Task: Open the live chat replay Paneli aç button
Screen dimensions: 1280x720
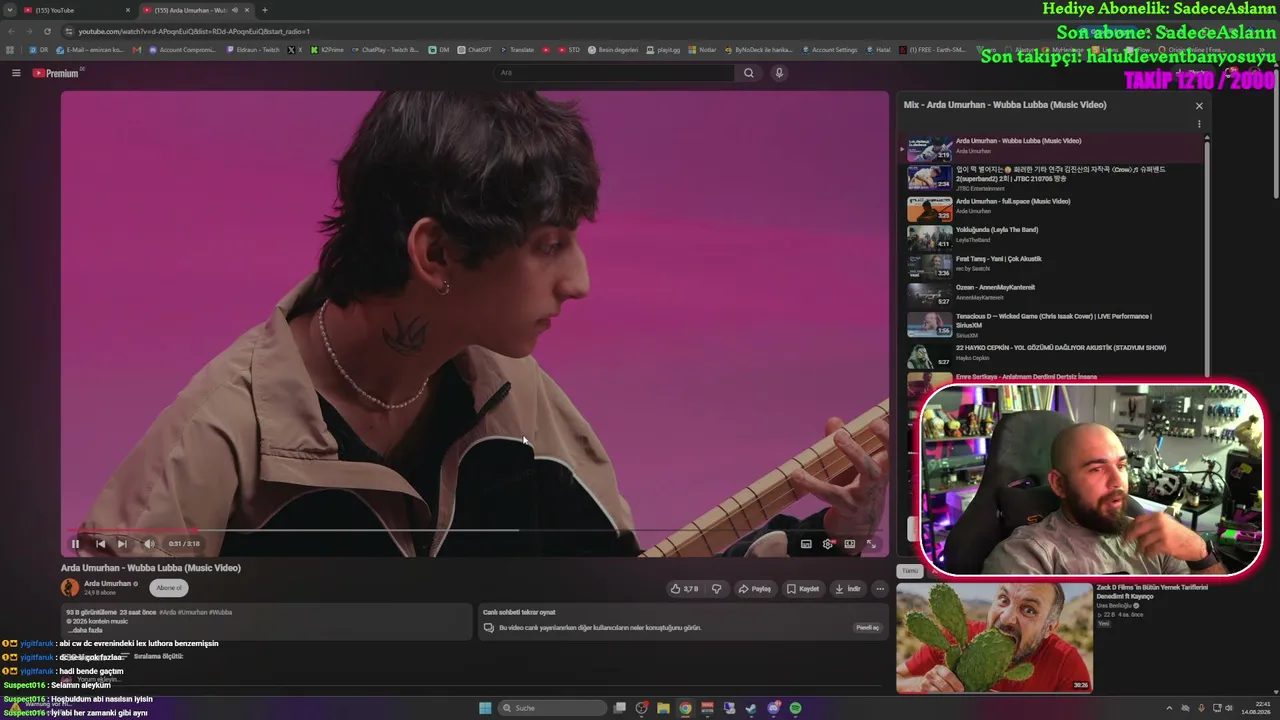Action: coord(867,628)
